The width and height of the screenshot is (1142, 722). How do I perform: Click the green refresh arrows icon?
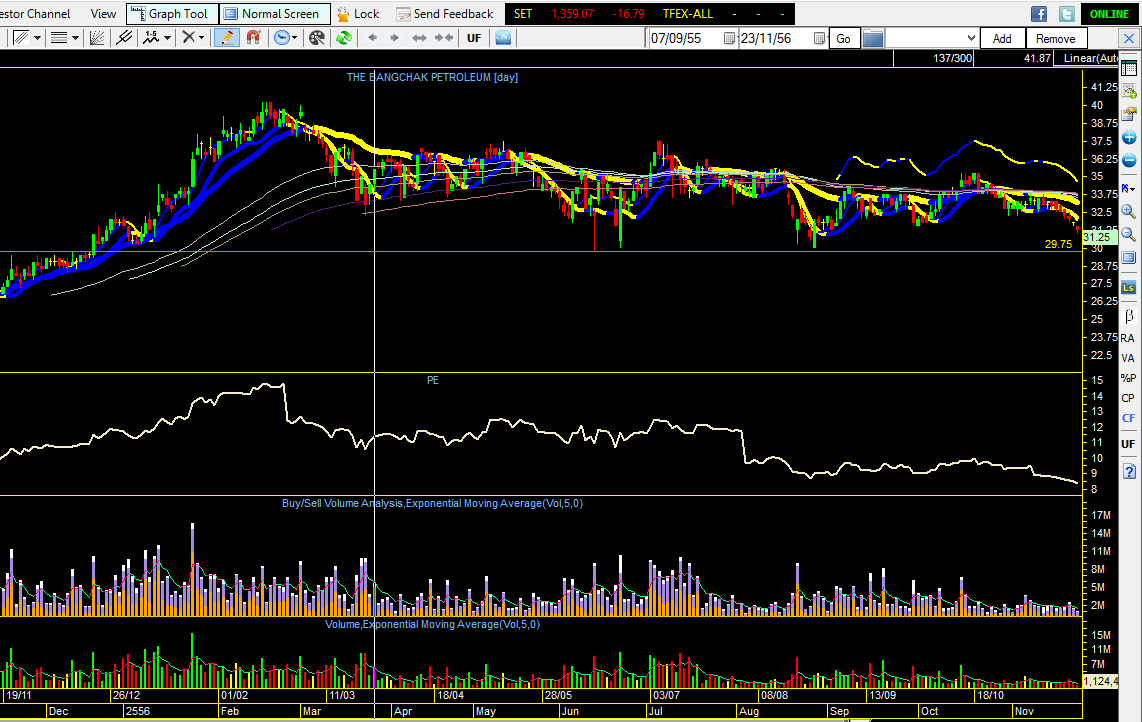pyautogui.click(x=344, y=38)
